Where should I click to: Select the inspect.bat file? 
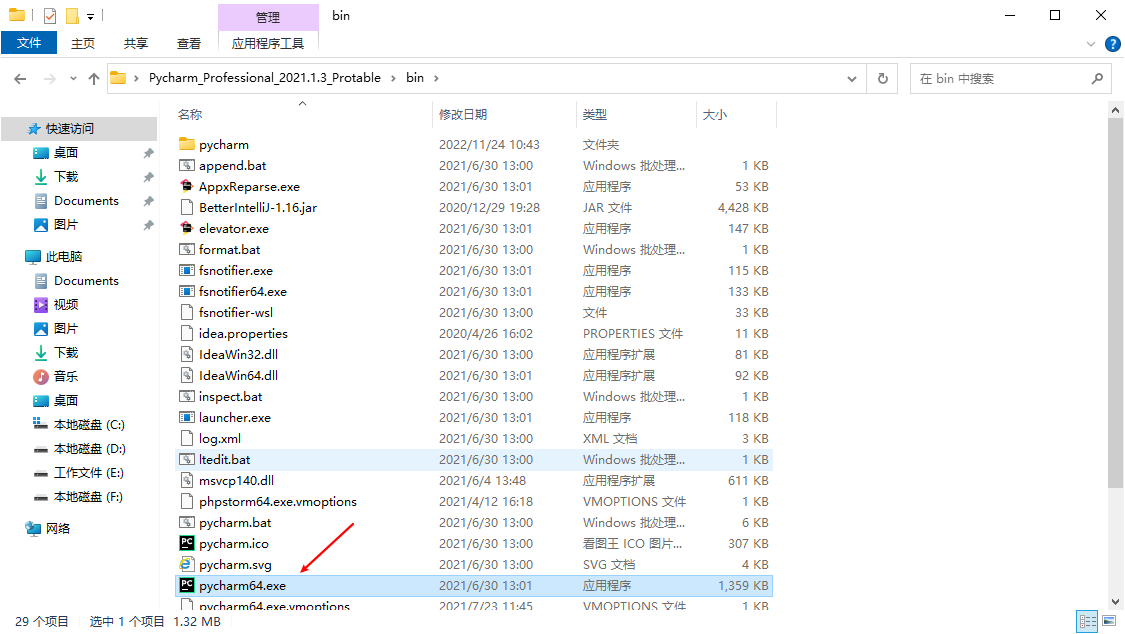[x=474, y=397]
